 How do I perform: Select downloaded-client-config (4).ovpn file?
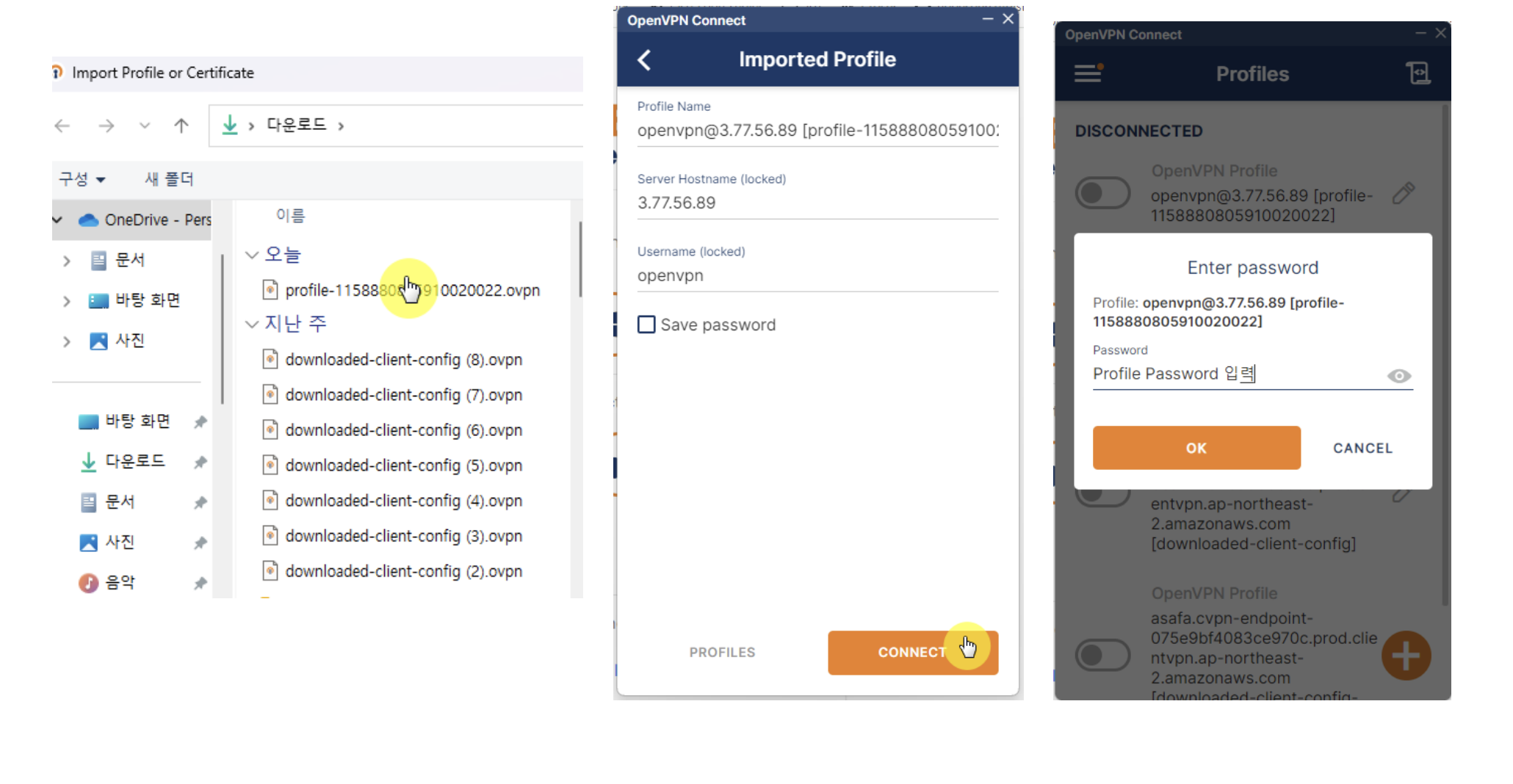tap(393, 501)
